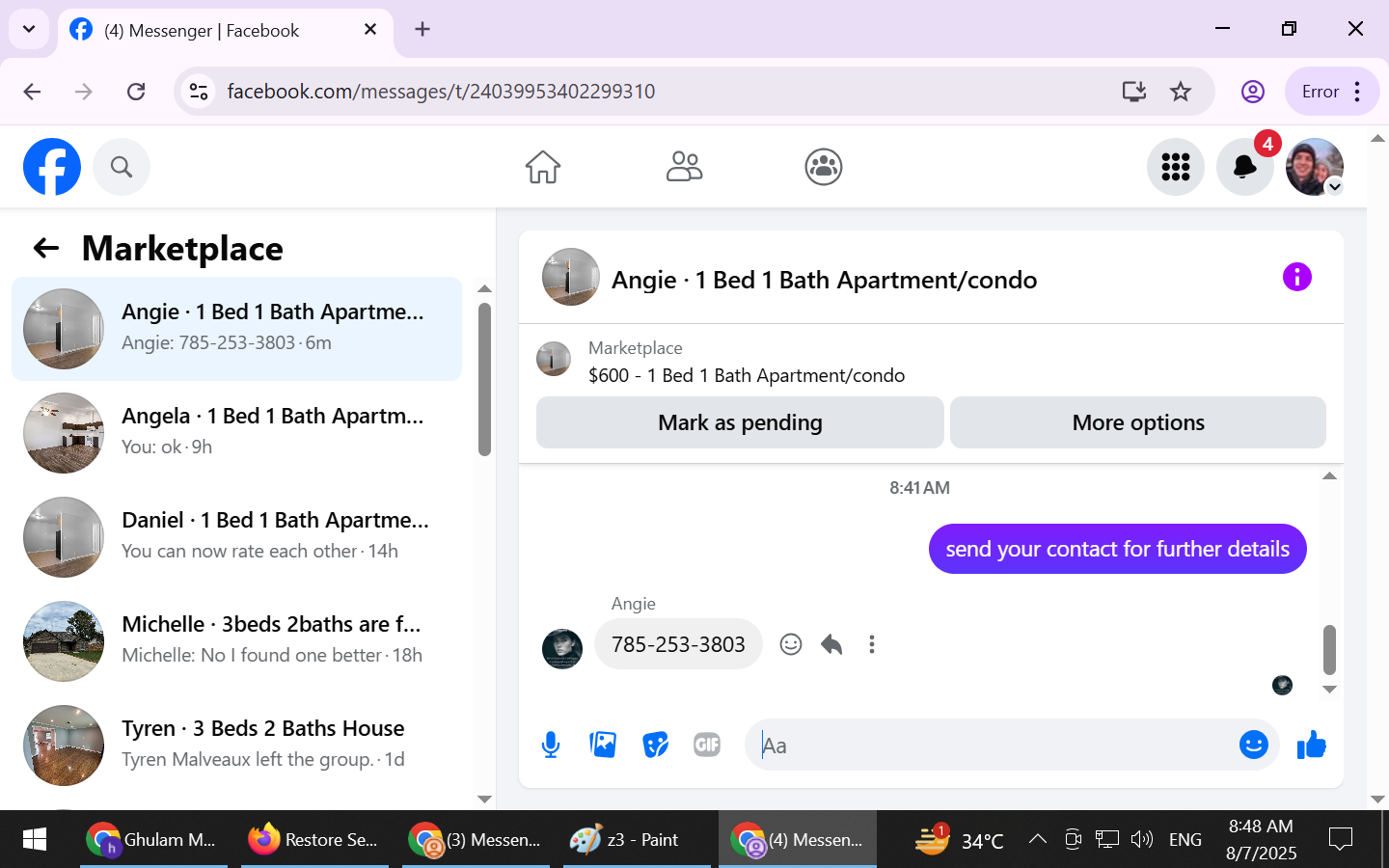This screenshot has height=868, width=1389.
Task: Open the Michelle 3beds 2baths chat
Action: [x=236, y=641]
